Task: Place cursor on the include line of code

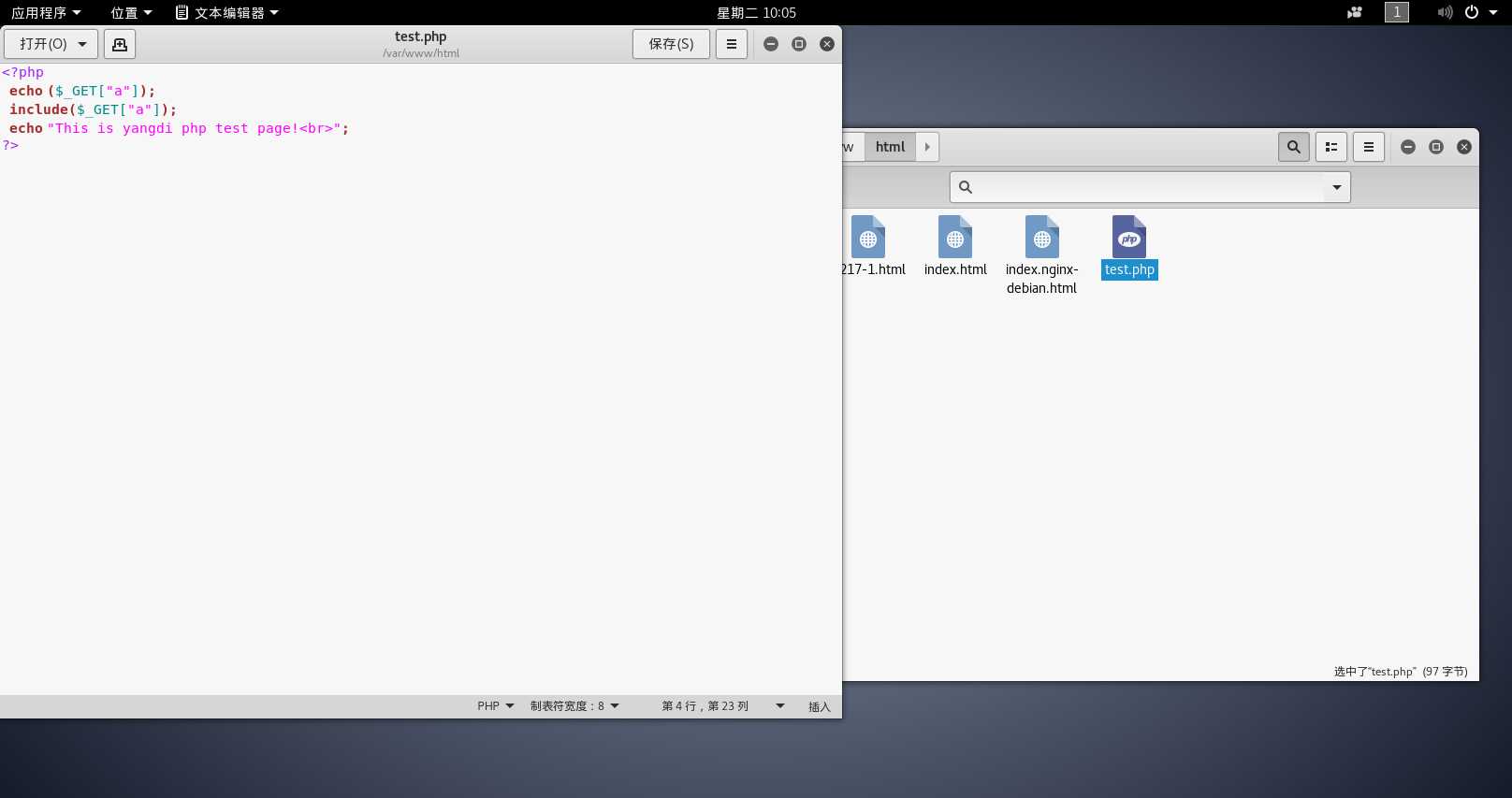Action: pyautogui.click(x=93, y=109)
